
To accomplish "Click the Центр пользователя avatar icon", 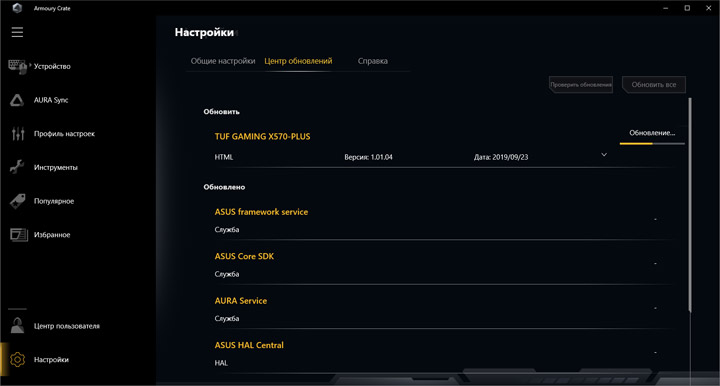I will click(x=17, y=326).
